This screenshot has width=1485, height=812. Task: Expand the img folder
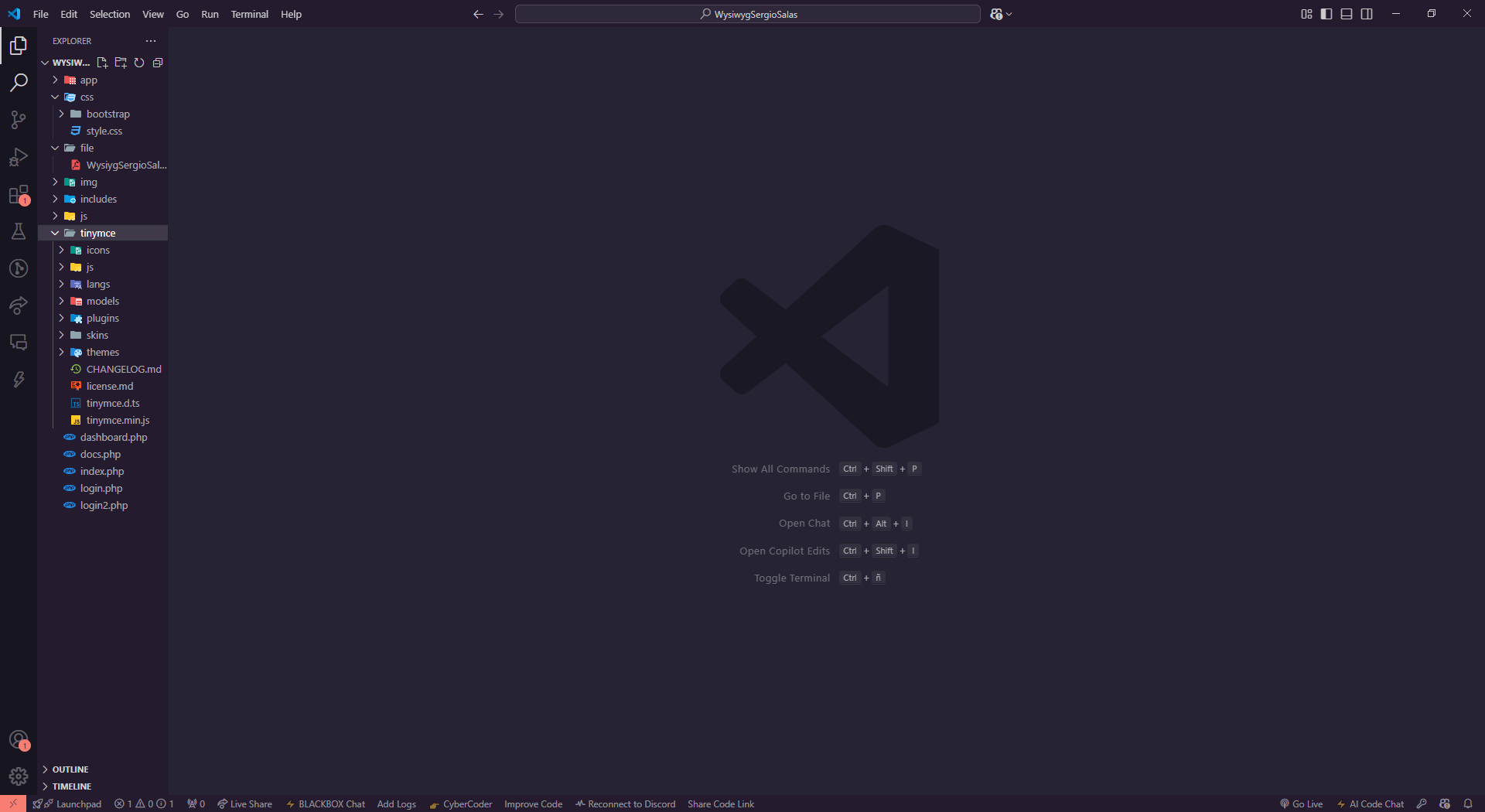point(104,183)
